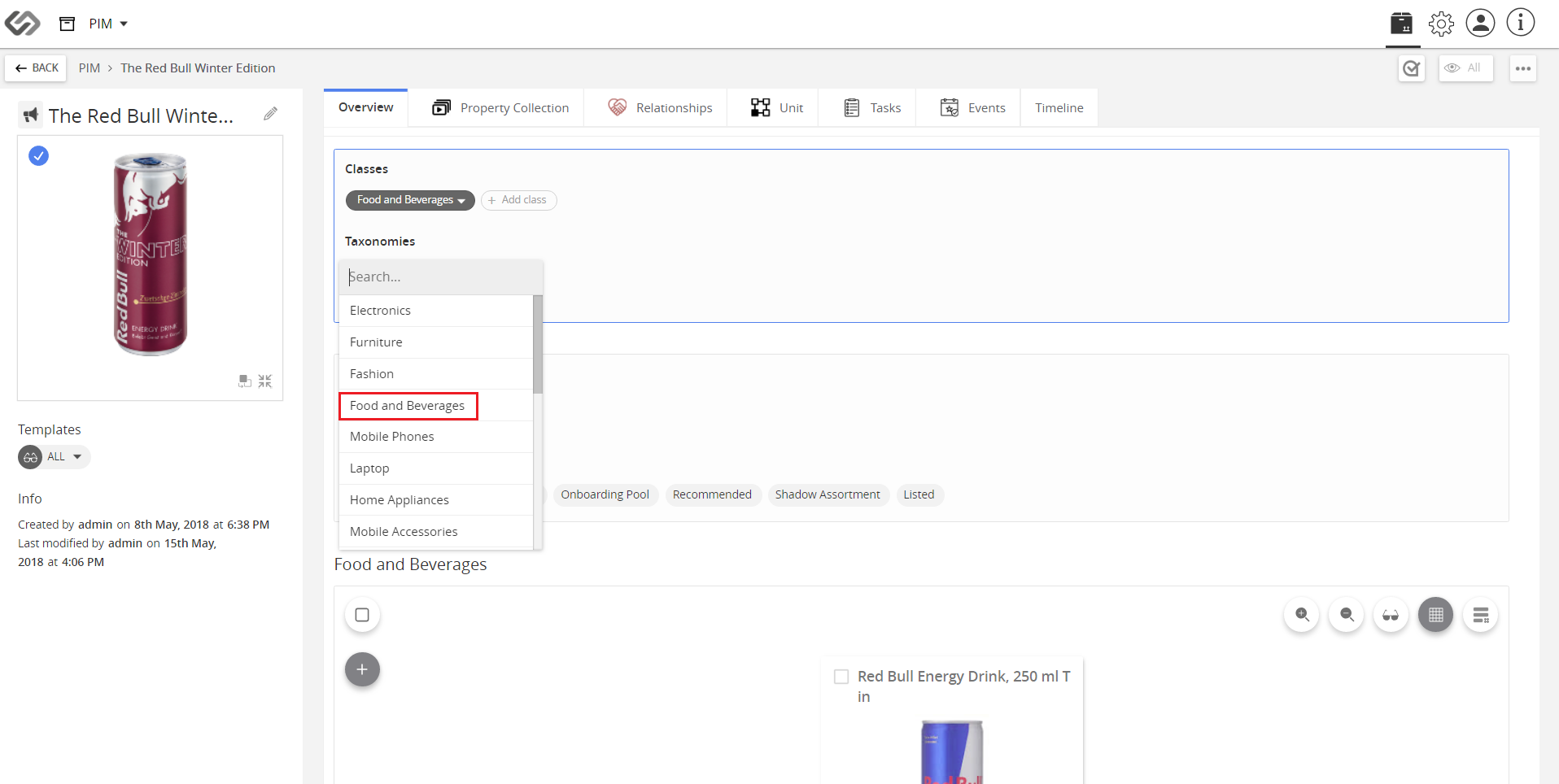The height and width of the screenshot is (784, 1559).
Task: Select Electronics from taxonomy list
Action: [436, 311]
